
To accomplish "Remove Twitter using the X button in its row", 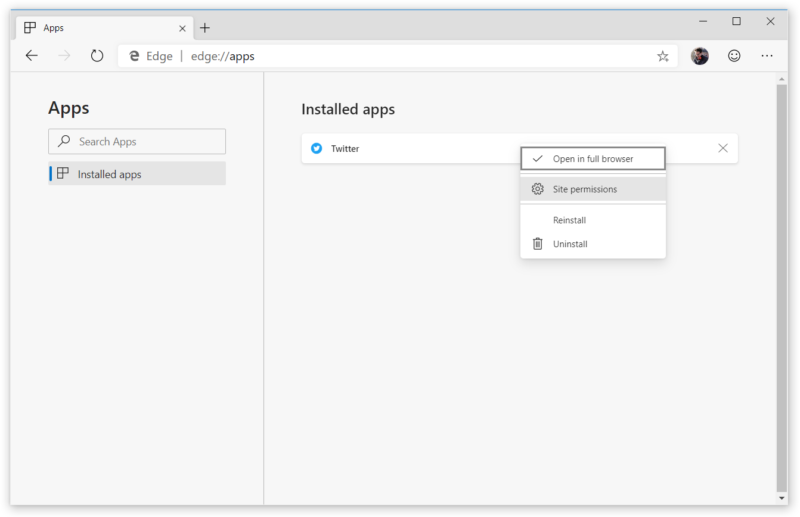I will 722,148.
